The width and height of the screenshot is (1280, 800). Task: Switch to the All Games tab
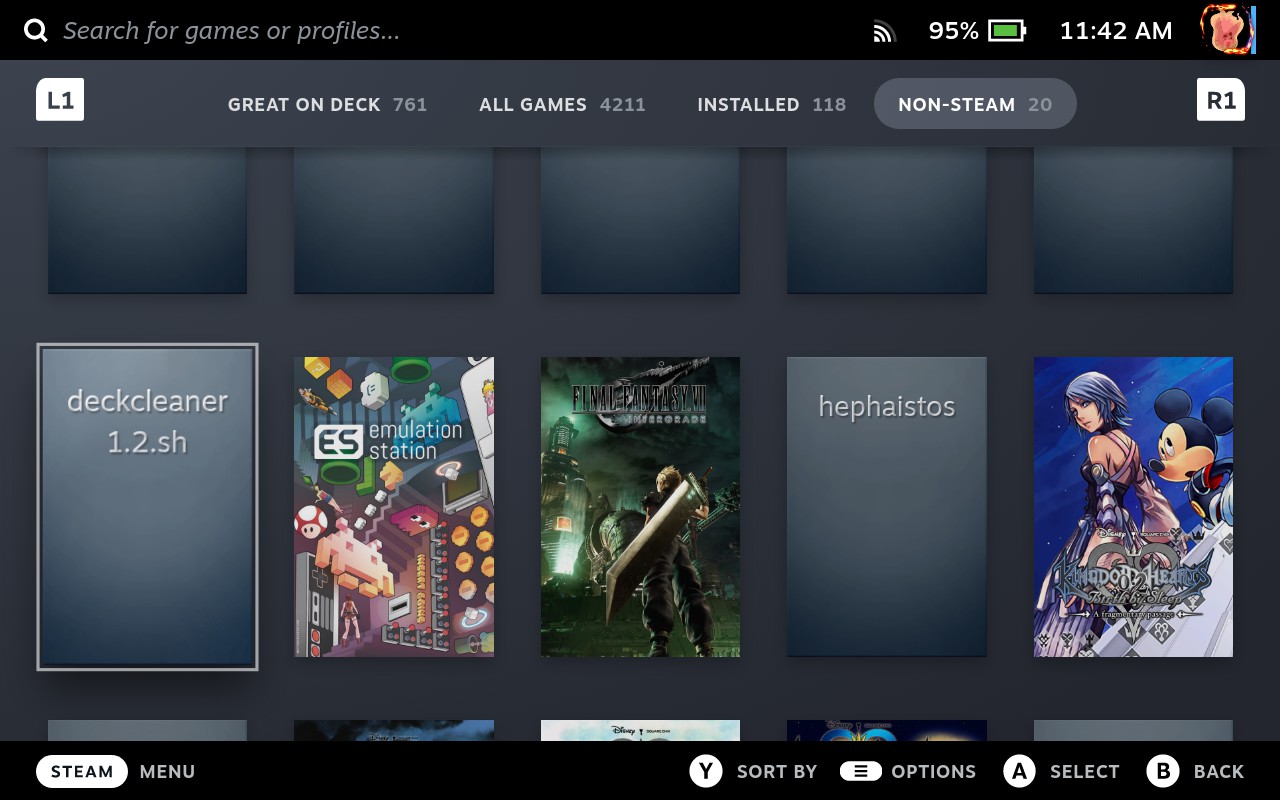pos(562,104)
